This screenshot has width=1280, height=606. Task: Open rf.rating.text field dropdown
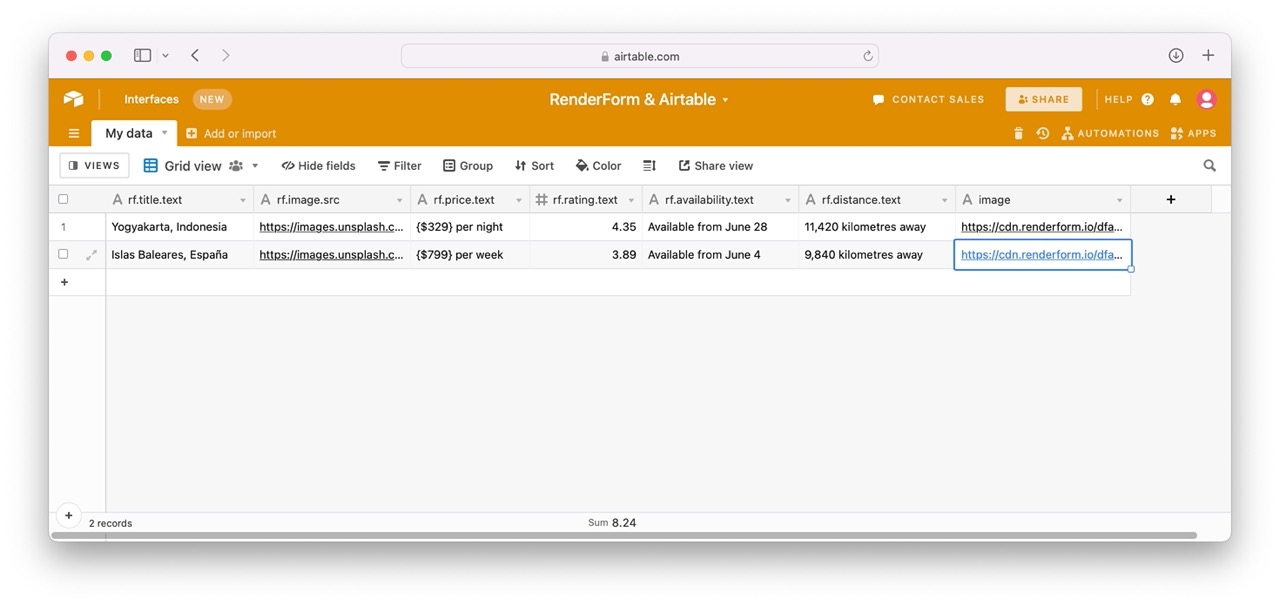coord(631,200)
